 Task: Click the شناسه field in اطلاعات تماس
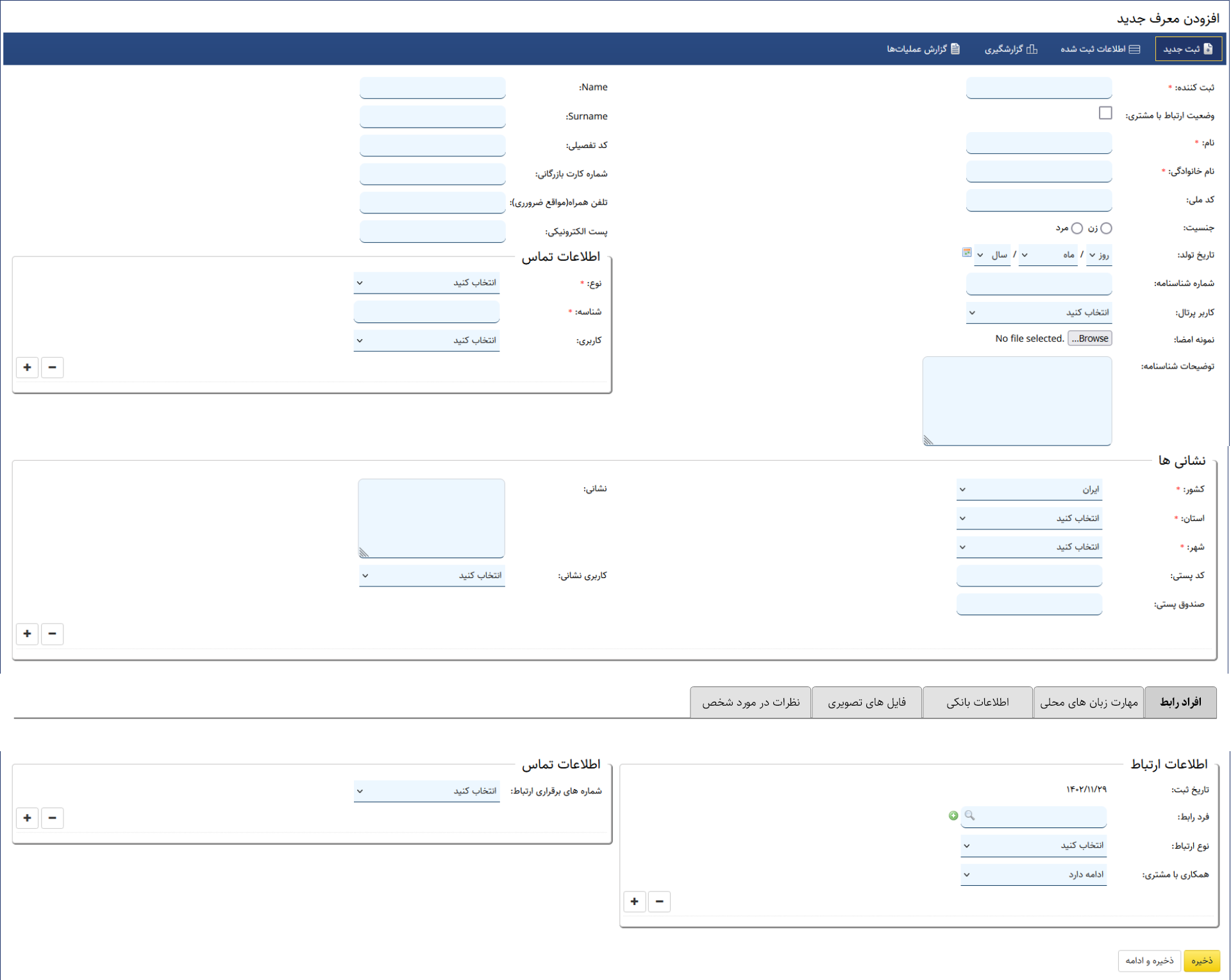pos(426,311)
